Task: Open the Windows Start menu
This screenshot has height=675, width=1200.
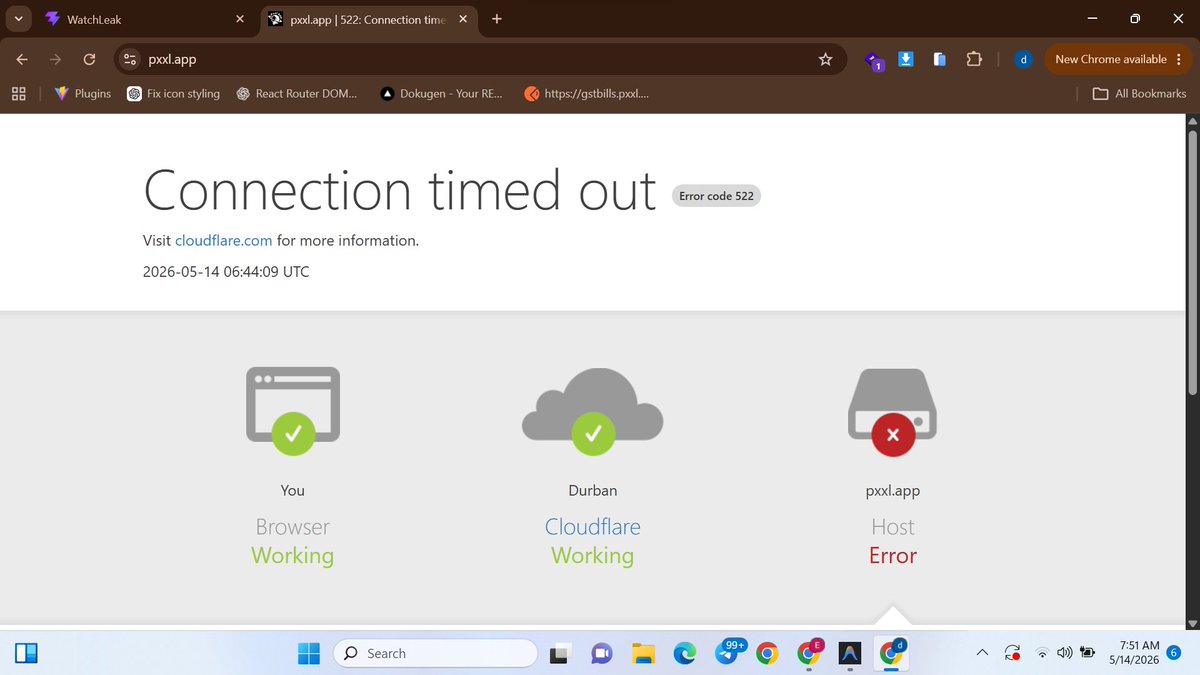Action: [x=309, y=653]
